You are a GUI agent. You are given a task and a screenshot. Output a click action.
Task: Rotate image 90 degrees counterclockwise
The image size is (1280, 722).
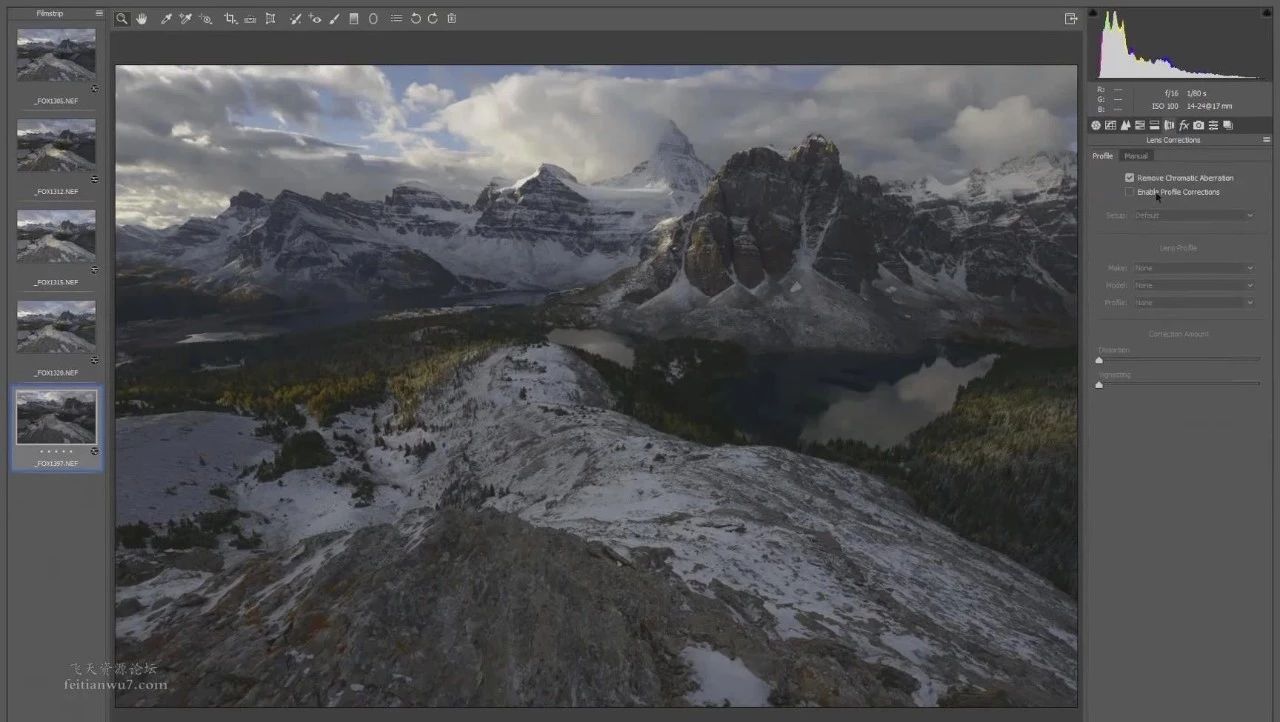point(415,19)
